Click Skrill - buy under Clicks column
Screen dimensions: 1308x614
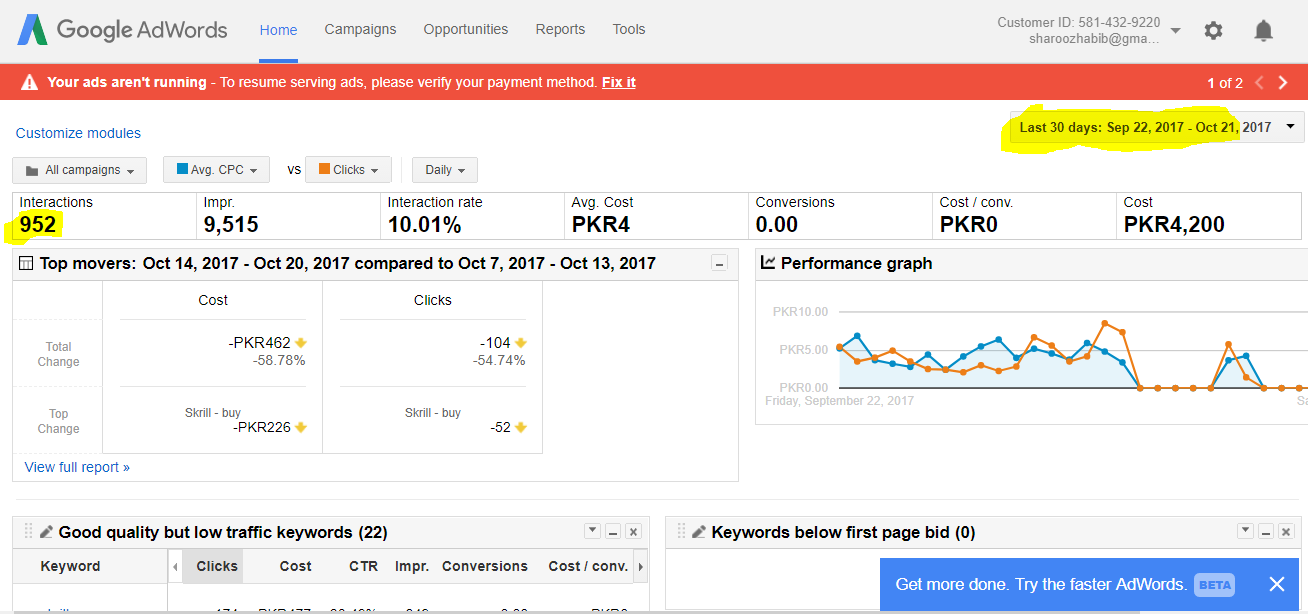click(433, 413)
